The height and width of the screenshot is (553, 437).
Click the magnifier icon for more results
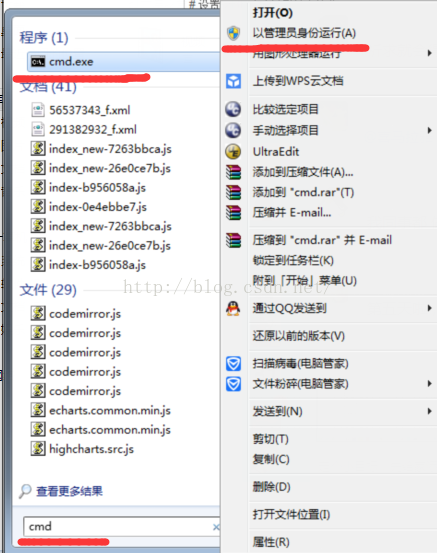25,491
